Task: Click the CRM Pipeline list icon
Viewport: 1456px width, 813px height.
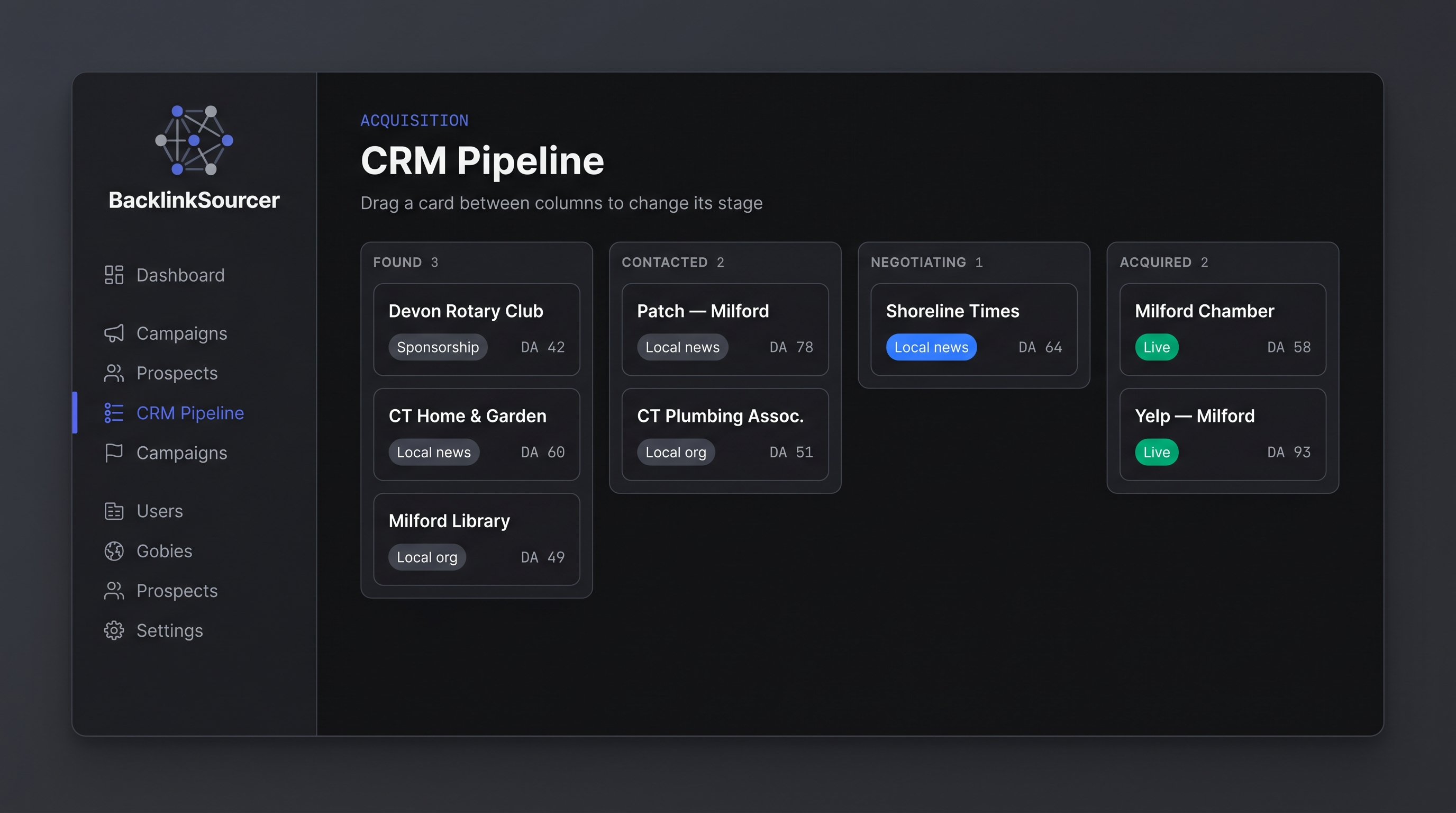Action: (114, 413)
